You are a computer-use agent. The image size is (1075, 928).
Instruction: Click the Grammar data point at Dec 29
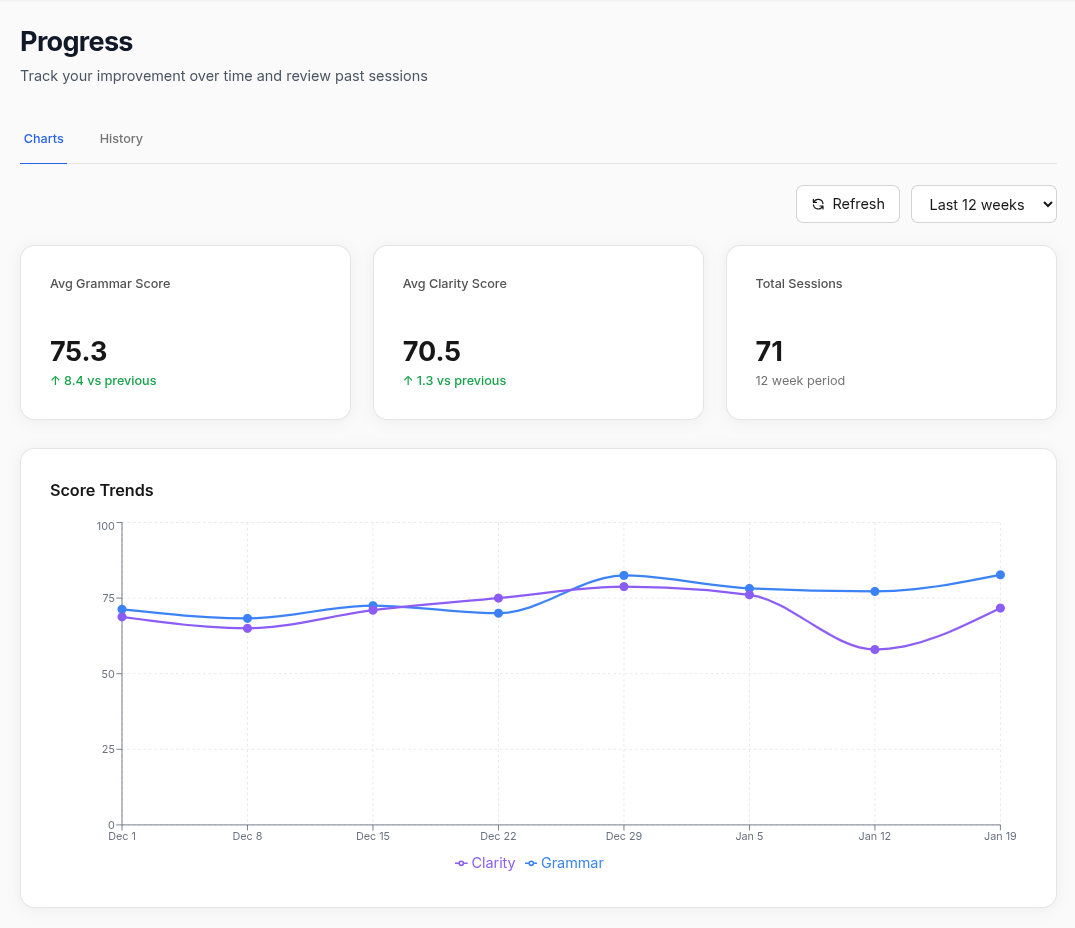624,574
